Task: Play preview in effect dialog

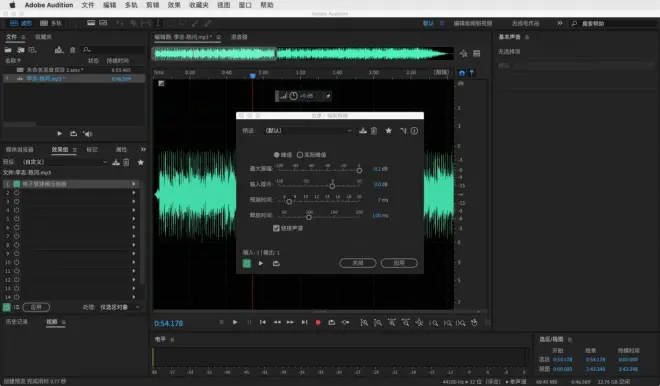Action: pos(261,264)
